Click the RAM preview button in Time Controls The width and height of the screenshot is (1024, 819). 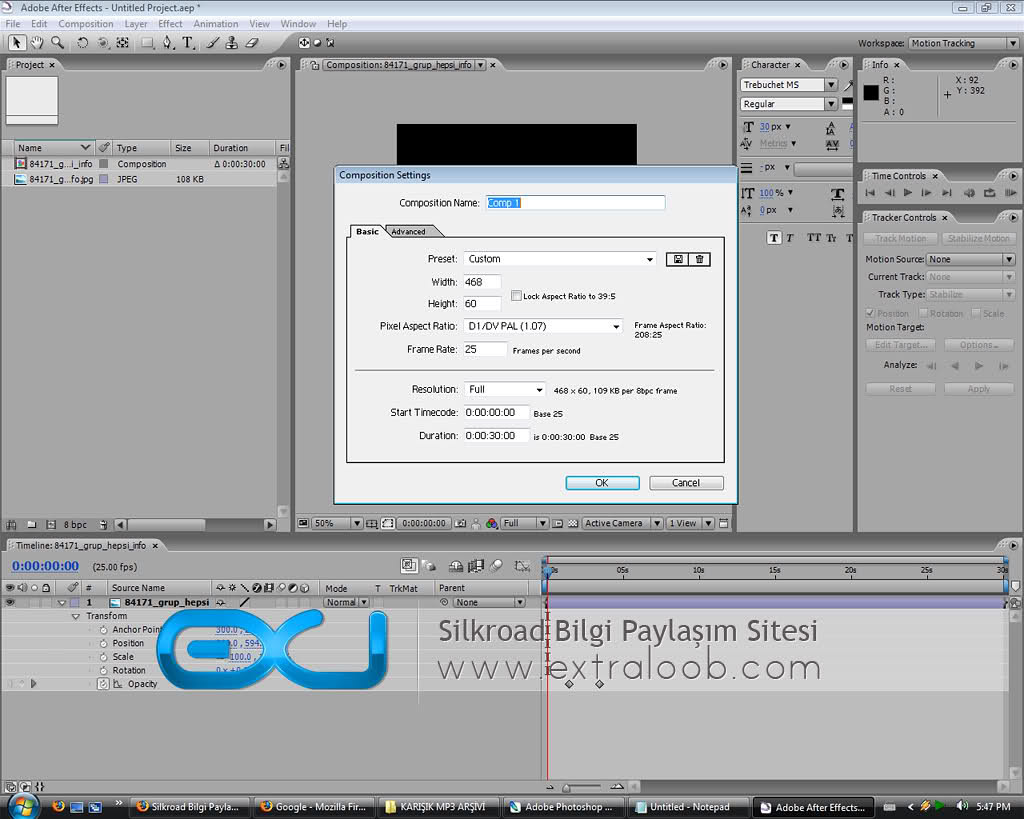coord(1011,193)
